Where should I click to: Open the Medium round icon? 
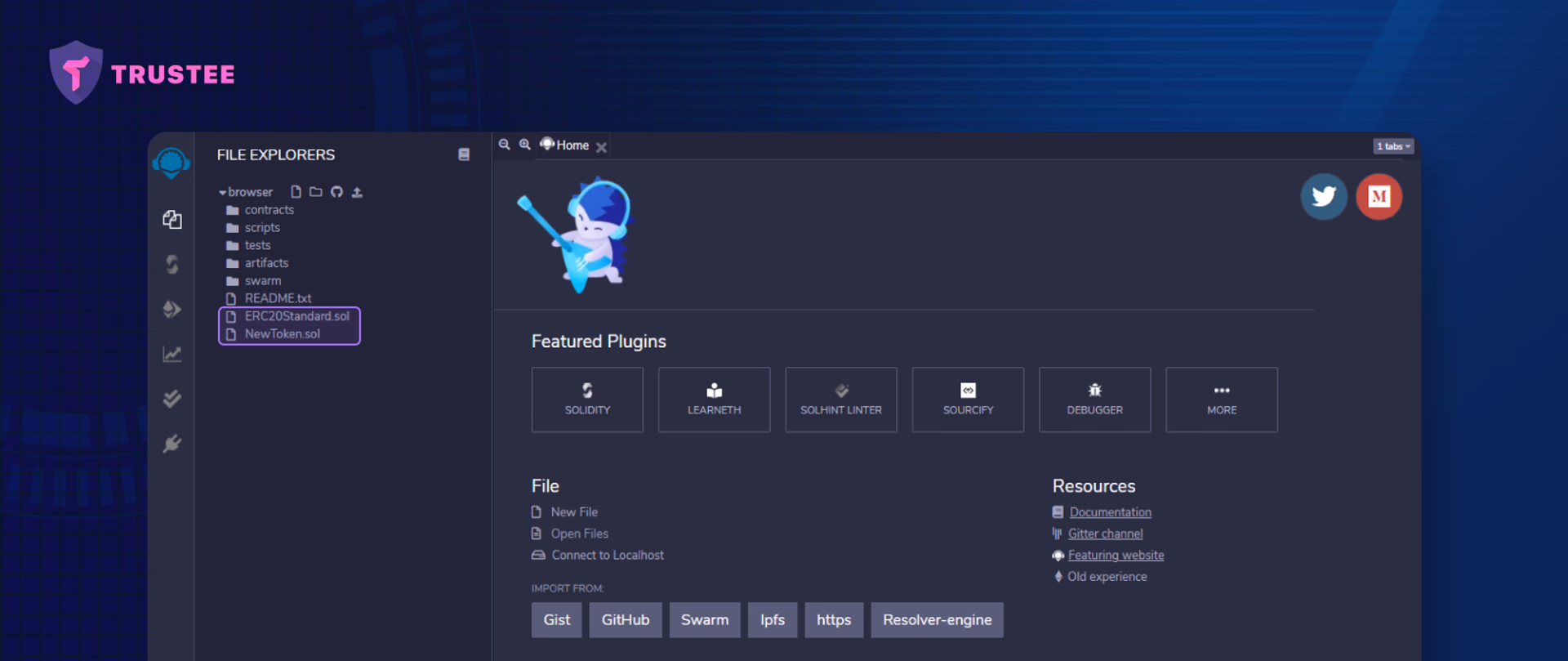coord(1379,196)
